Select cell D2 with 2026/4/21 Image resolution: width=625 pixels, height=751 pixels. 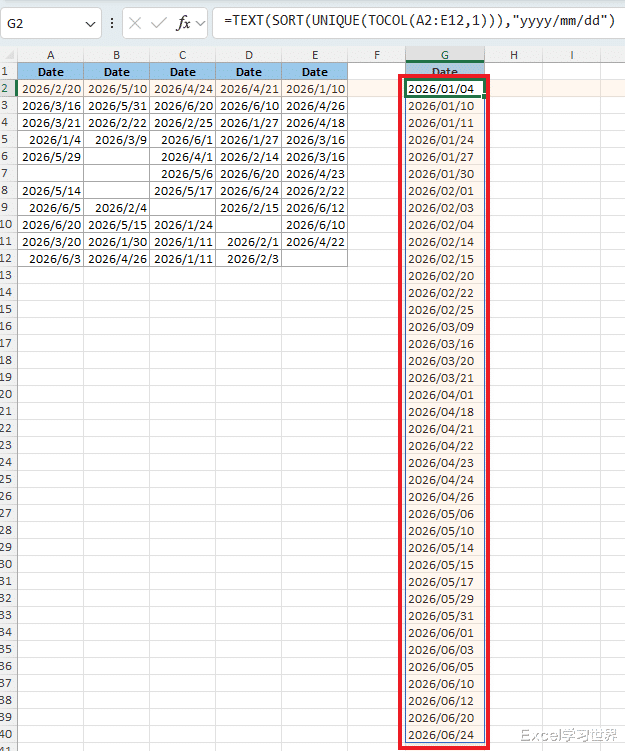(x=249, y=89)
